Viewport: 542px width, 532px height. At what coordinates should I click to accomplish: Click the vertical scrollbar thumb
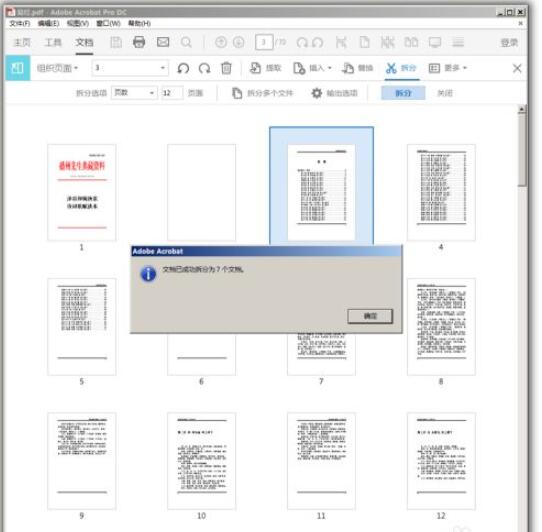[x=522, y=151]
